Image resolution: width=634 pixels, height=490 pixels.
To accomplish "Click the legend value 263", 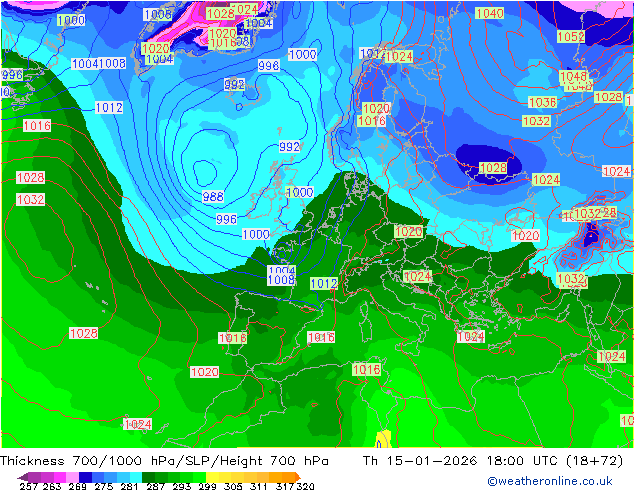I will click(x=52, y=486).
